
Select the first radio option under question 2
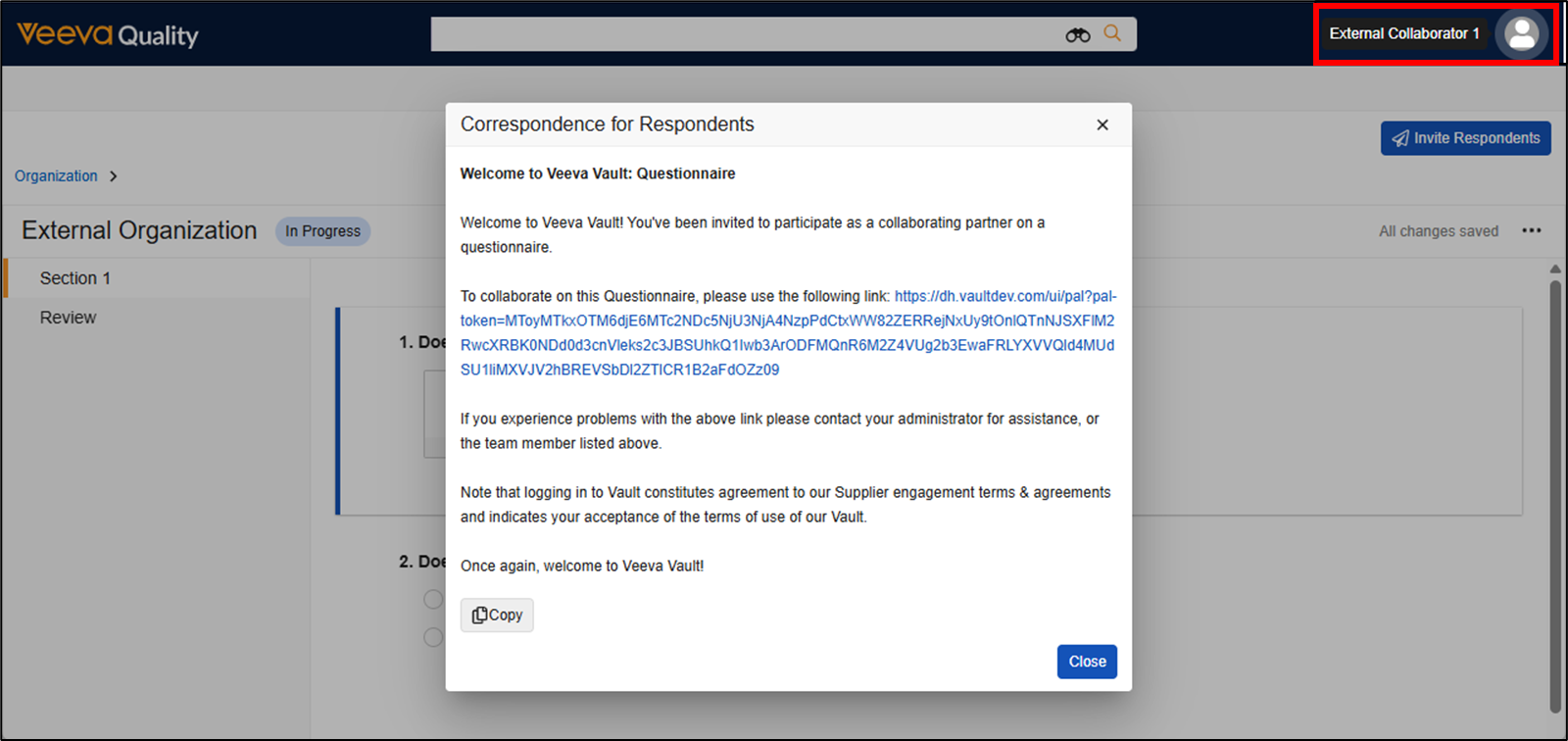pos(432,599)
